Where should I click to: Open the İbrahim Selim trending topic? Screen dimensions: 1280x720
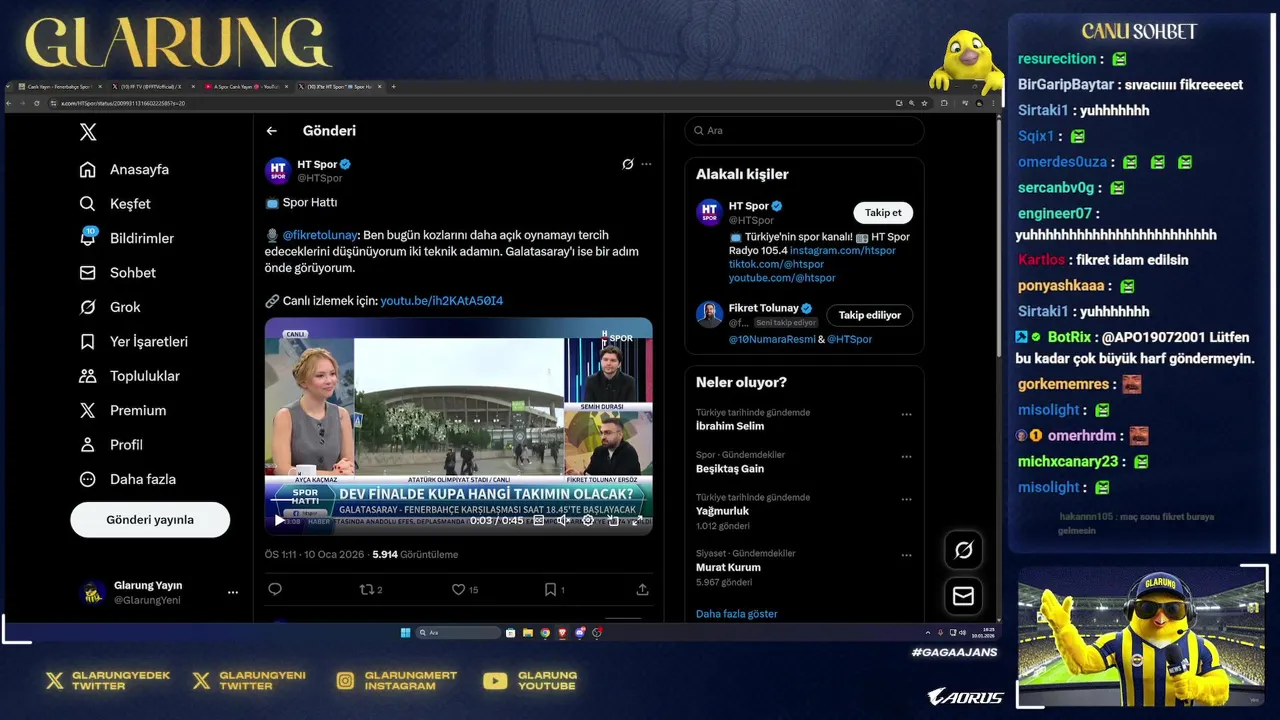730,426
